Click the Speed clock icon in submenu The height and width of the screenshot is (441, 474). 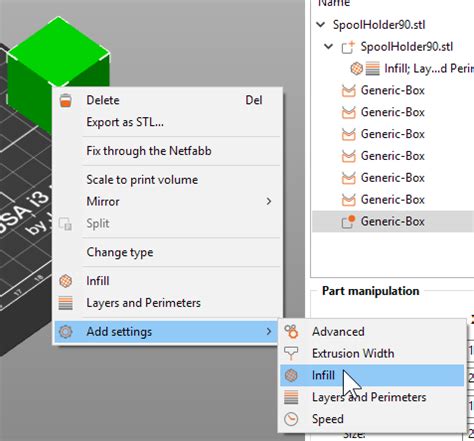coord(291,419)
